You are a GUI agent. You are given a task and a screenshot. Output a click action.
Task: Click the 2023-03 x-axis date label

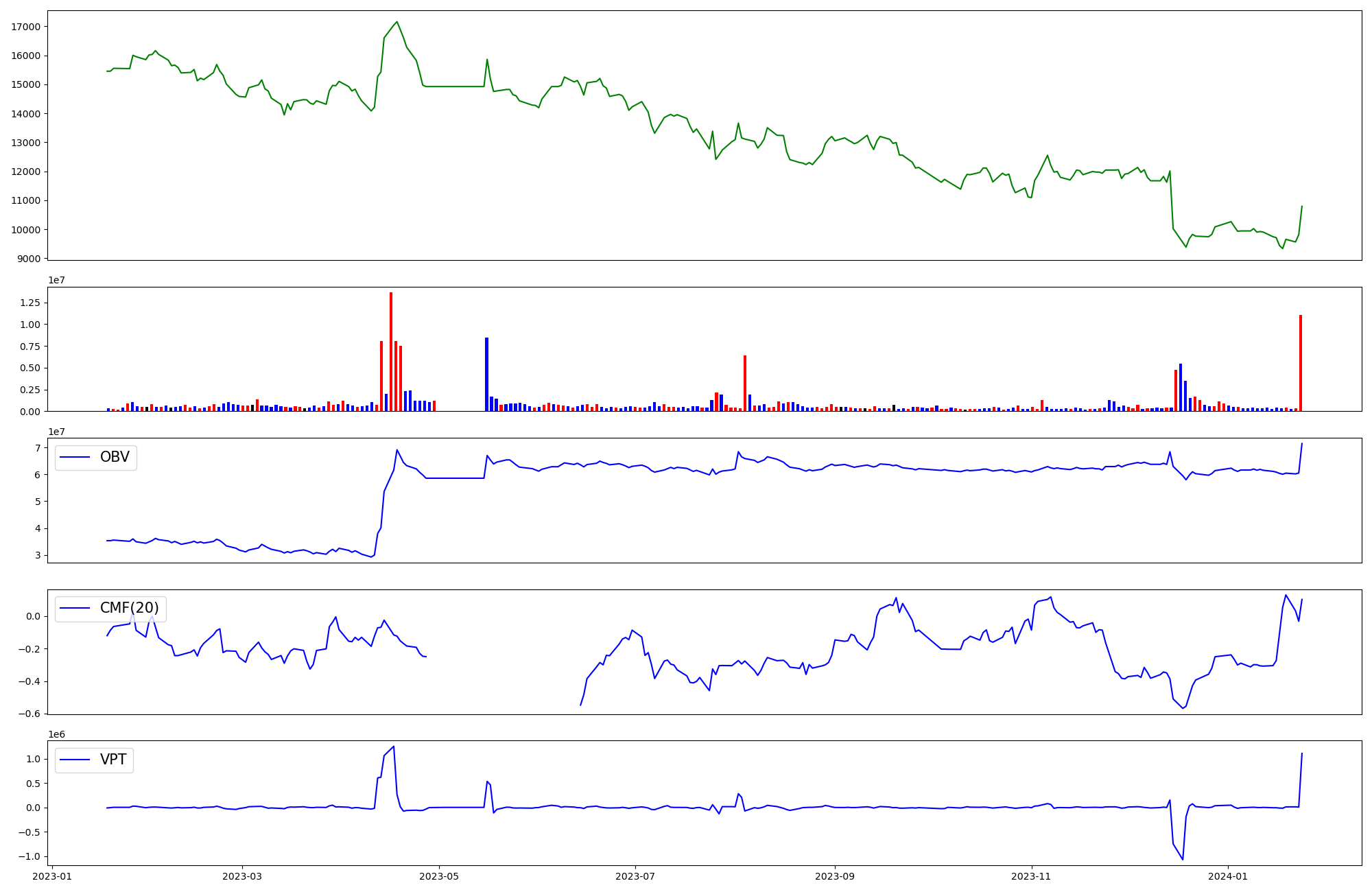(241, 876)
